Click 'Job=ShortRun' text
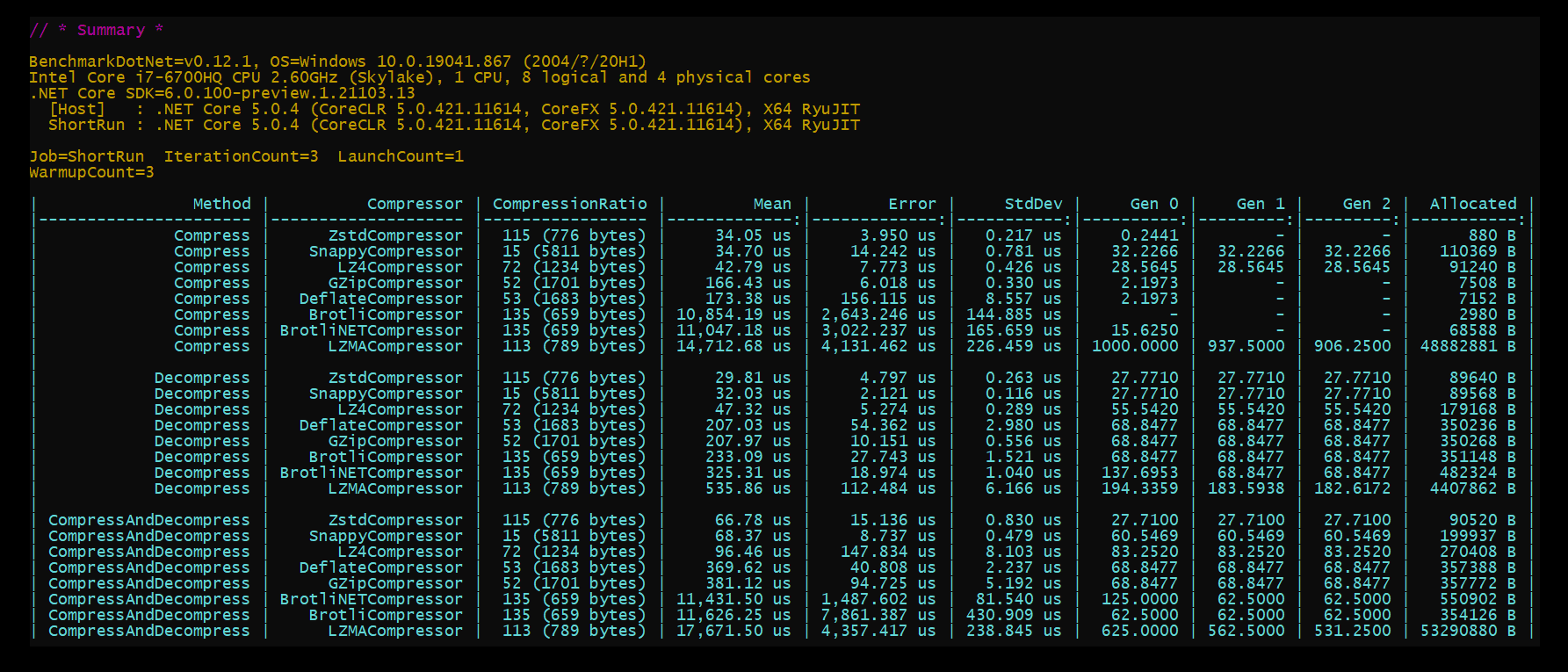 click(x=87, y=156)
